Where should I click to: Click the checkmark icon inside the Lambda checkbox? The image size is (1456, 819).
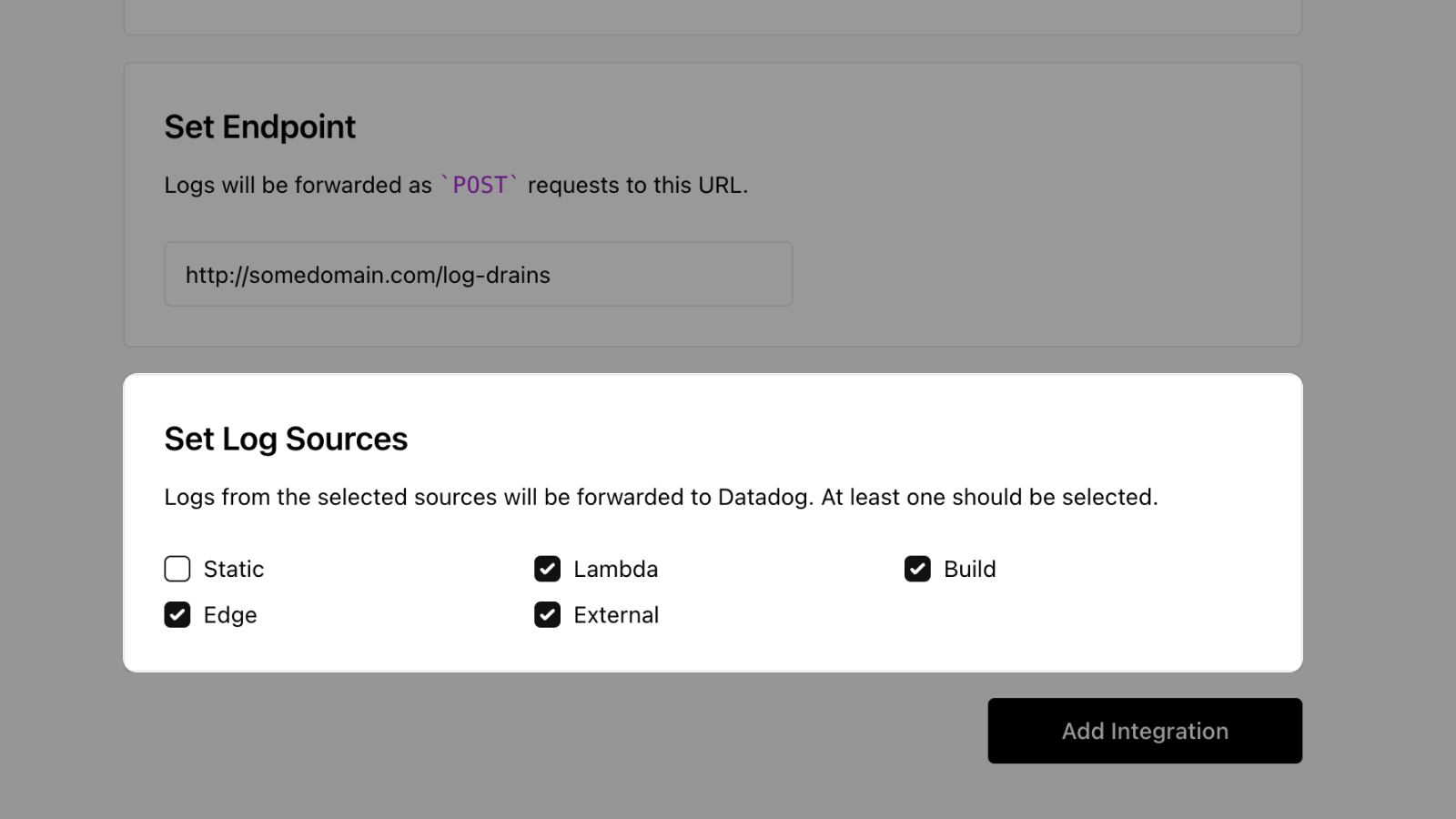tap(547, 569)
